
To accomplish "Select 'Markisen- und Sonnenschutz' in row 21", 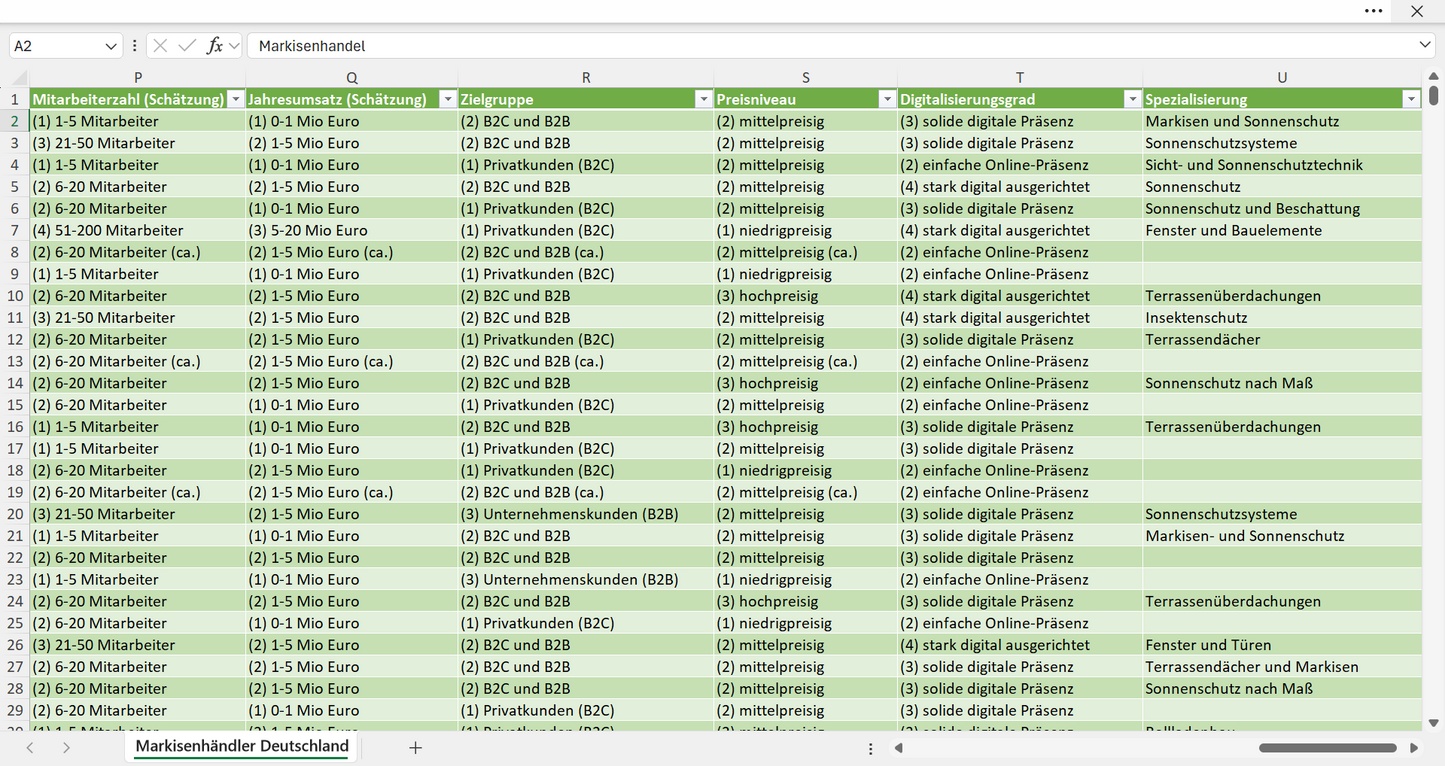I will click(x=1282, y=536).
